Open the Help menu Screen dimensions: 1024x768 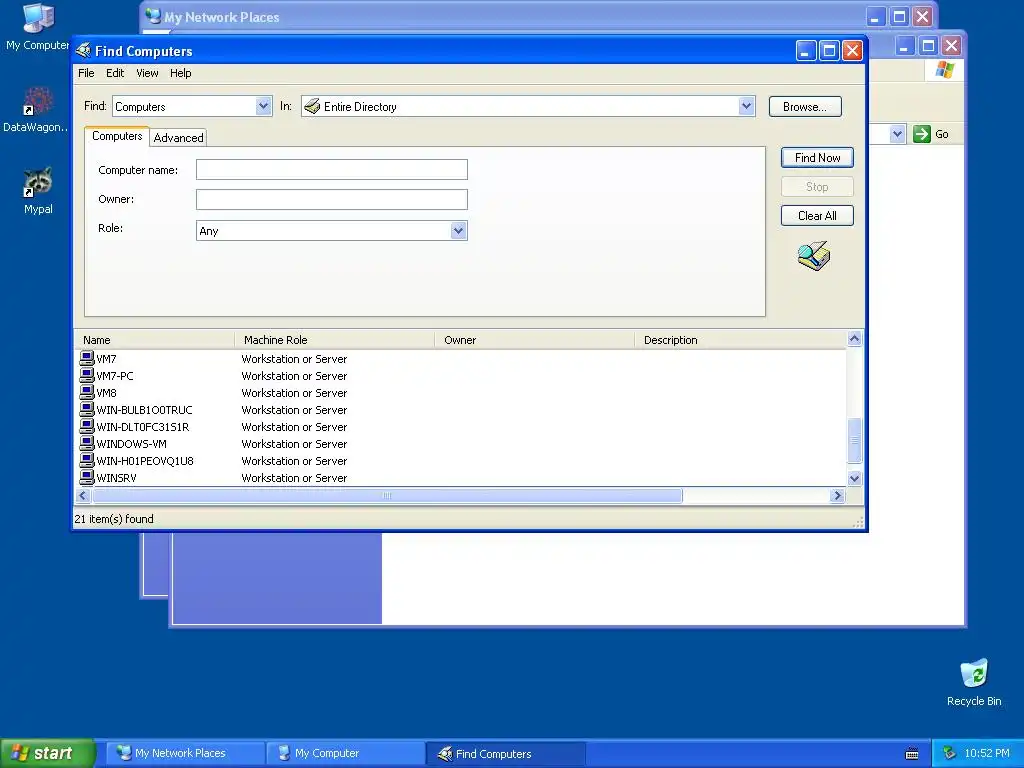click(x=180, y=73)
